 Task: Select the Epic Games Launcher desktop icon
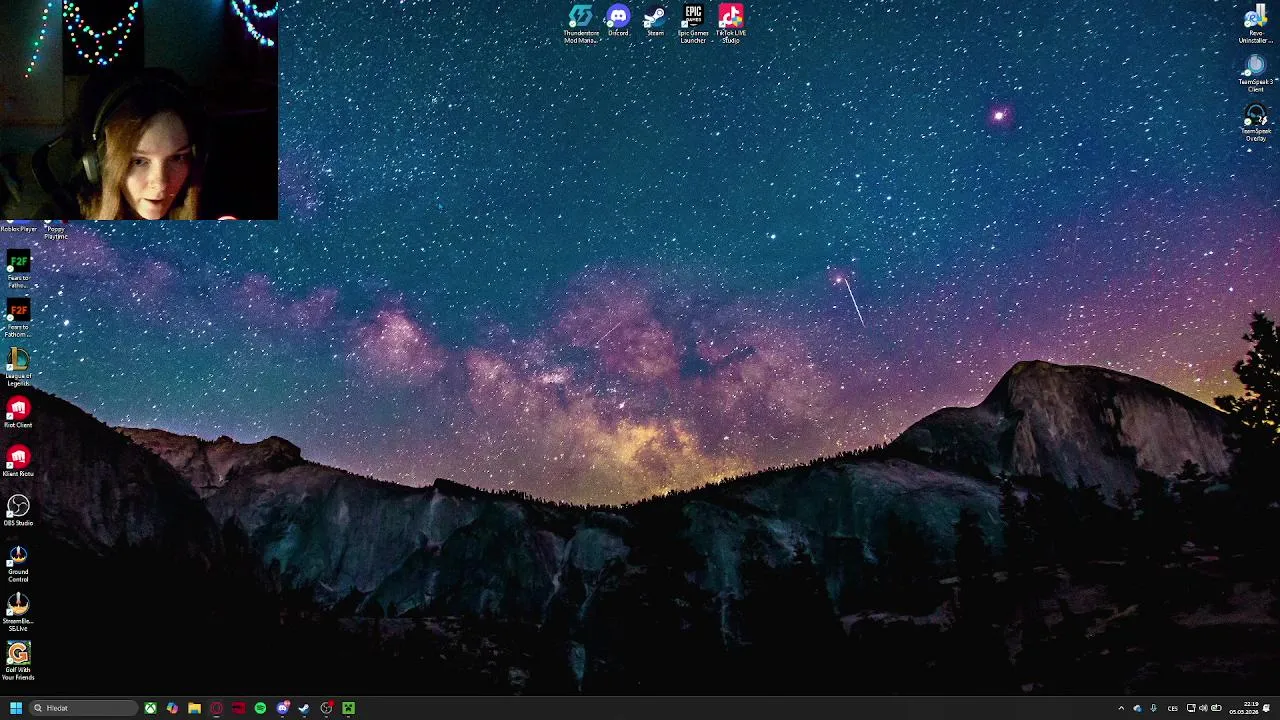click(693, 24)
